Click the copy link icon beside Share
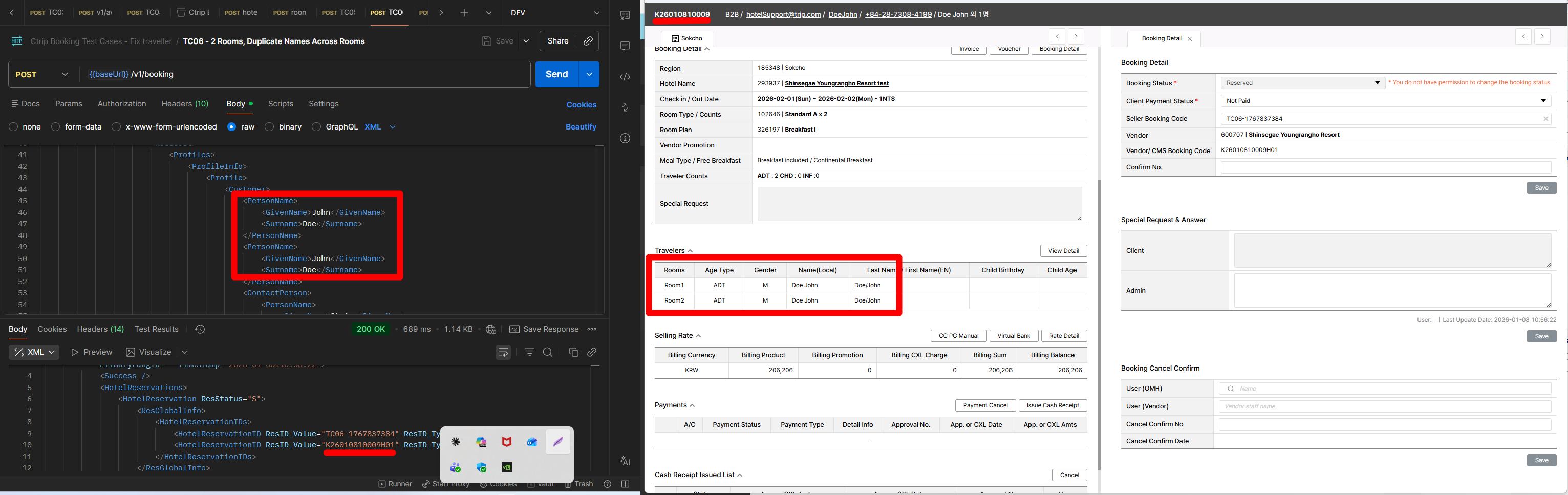 tap(588, 41)
